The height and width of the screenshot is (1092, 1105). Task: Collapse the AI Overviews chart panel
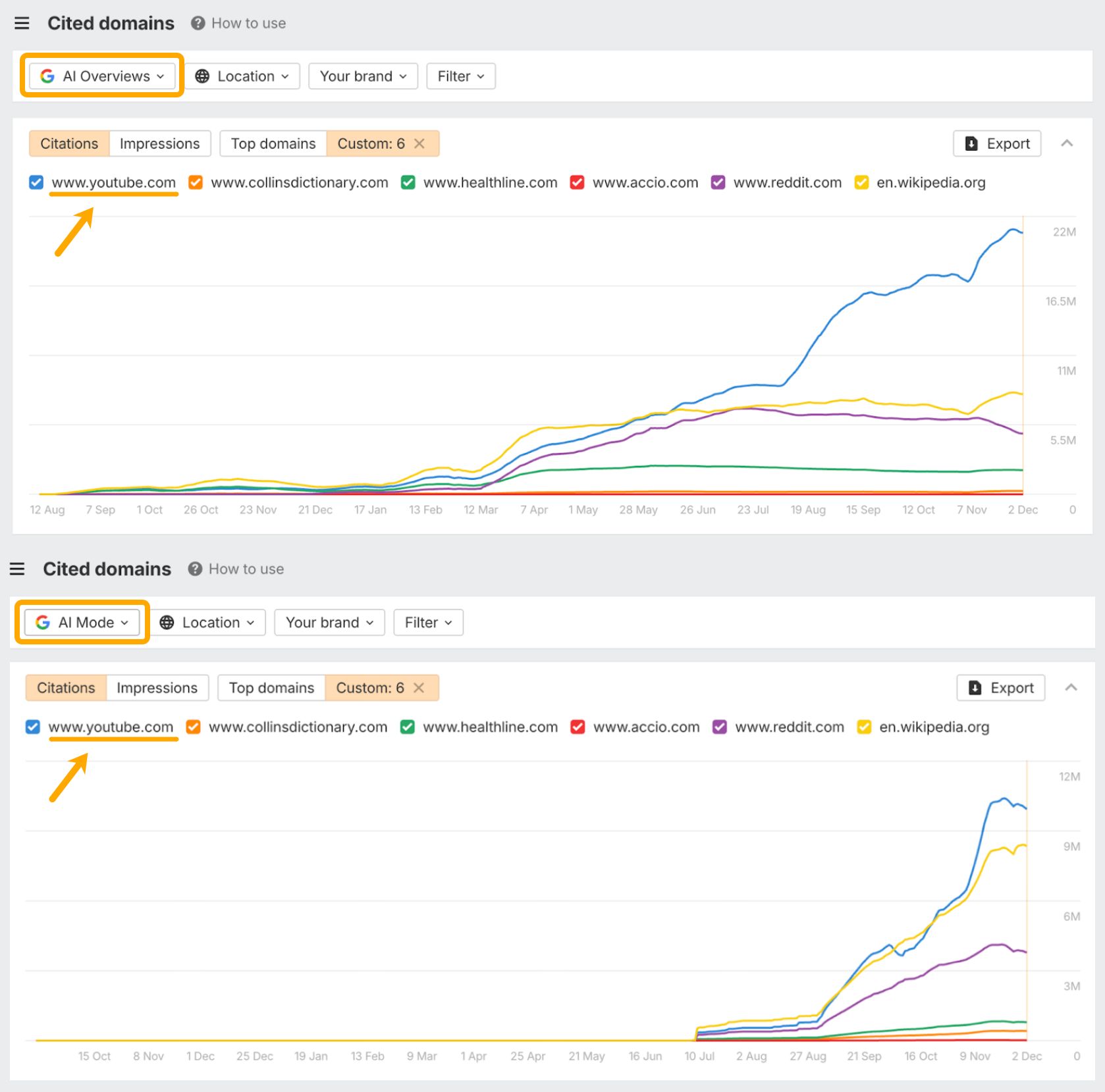tap(1068, 143)
